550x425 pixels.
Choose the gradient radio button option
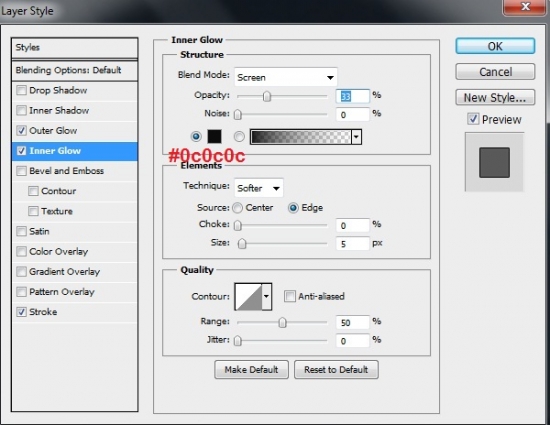point(239,136)
